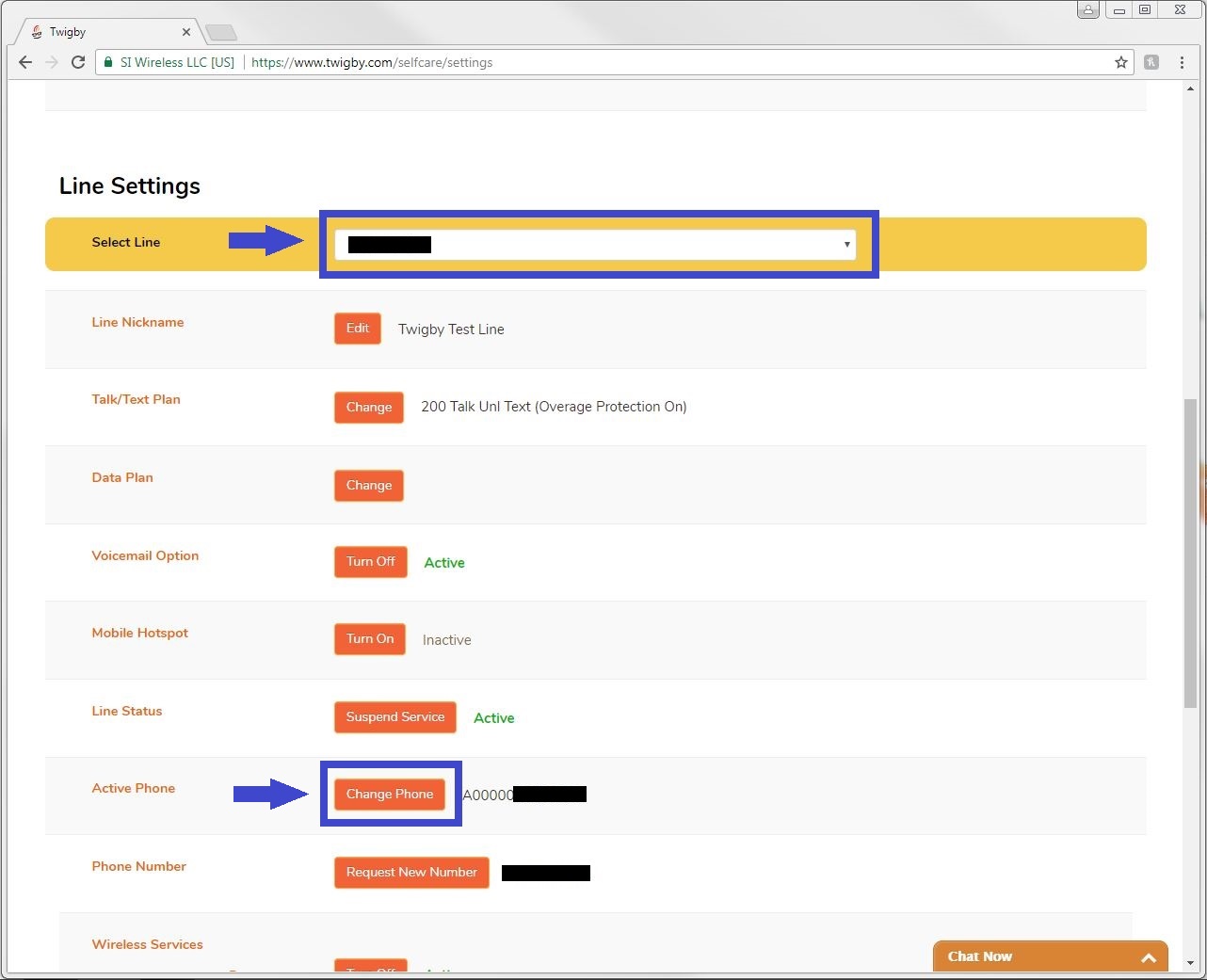Click the browser back arrow
This screenshot has height=980, width=1207.
click(x=25, y=62)
